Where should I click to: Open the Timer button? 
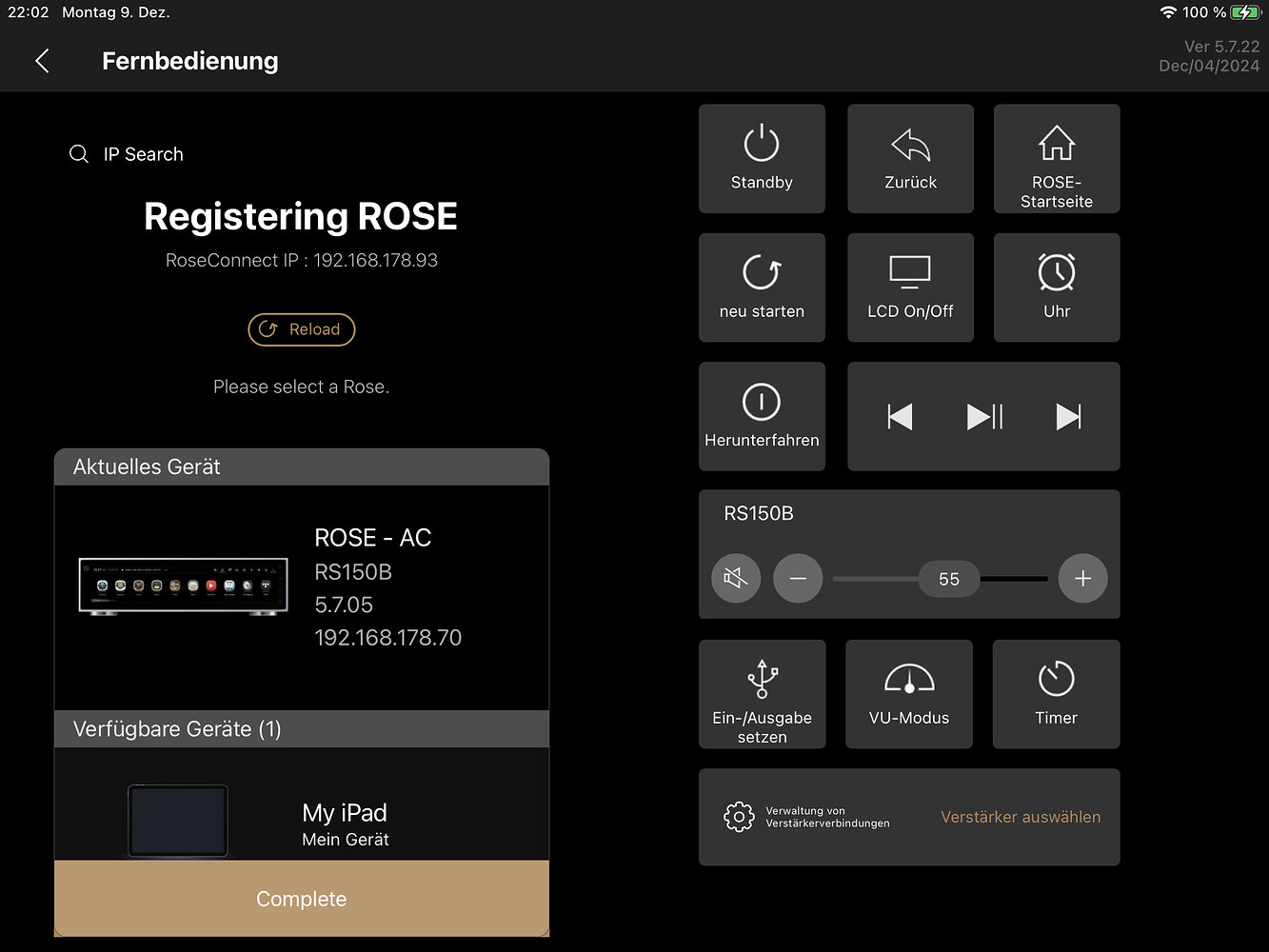pos(1057,694)
